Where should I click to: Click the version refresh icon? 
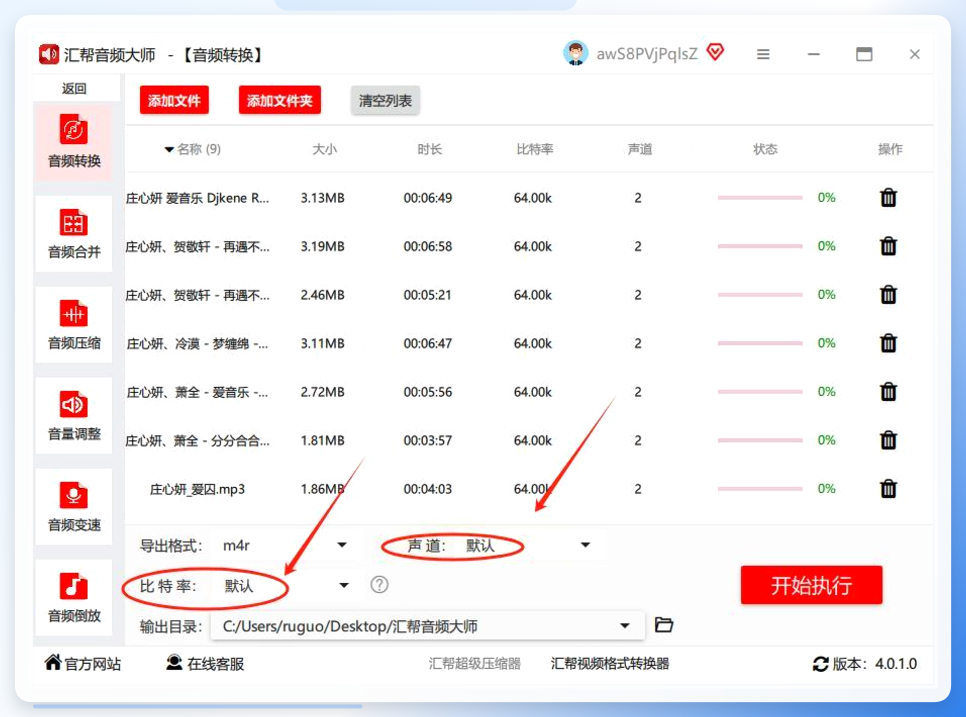click(821, 664)
